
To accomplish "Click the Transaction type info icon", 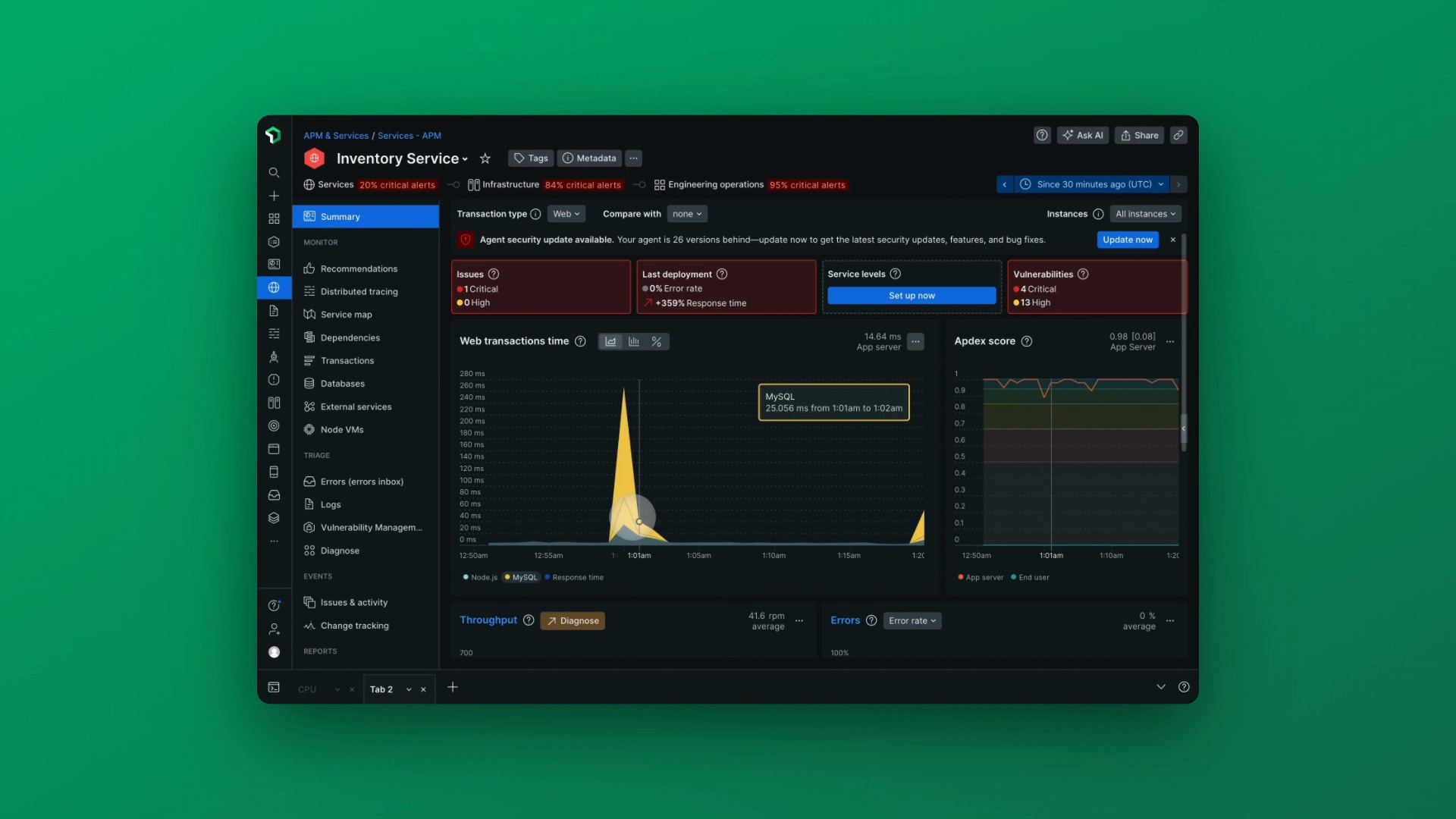I will pos(535,214).
